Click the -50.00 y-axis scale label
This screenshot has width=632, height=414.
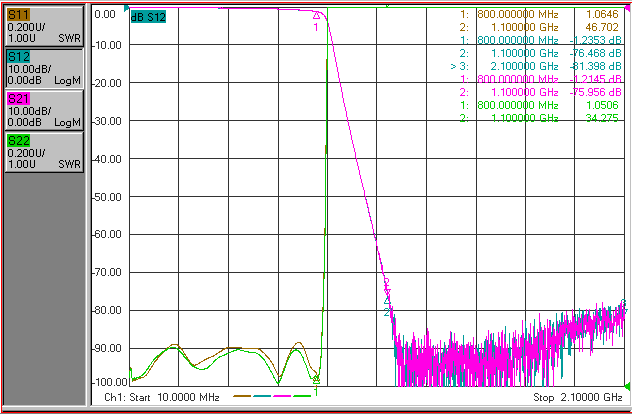[107, 197]
